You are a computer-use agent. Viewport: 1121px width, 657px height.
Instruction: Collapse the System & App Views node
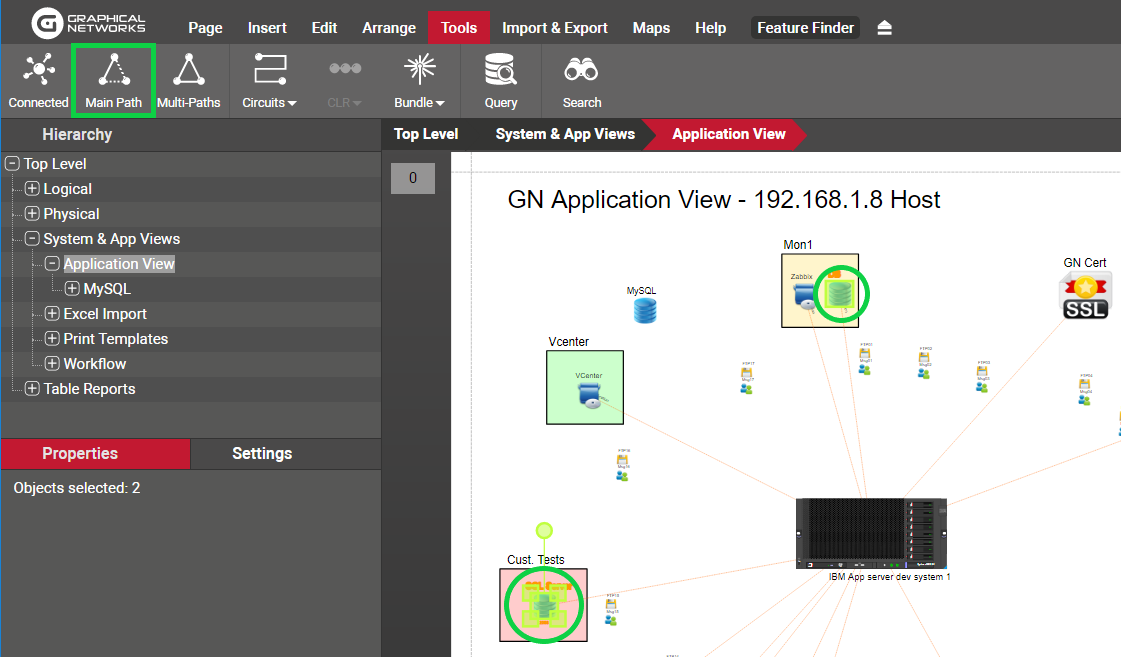click(32, 239)
